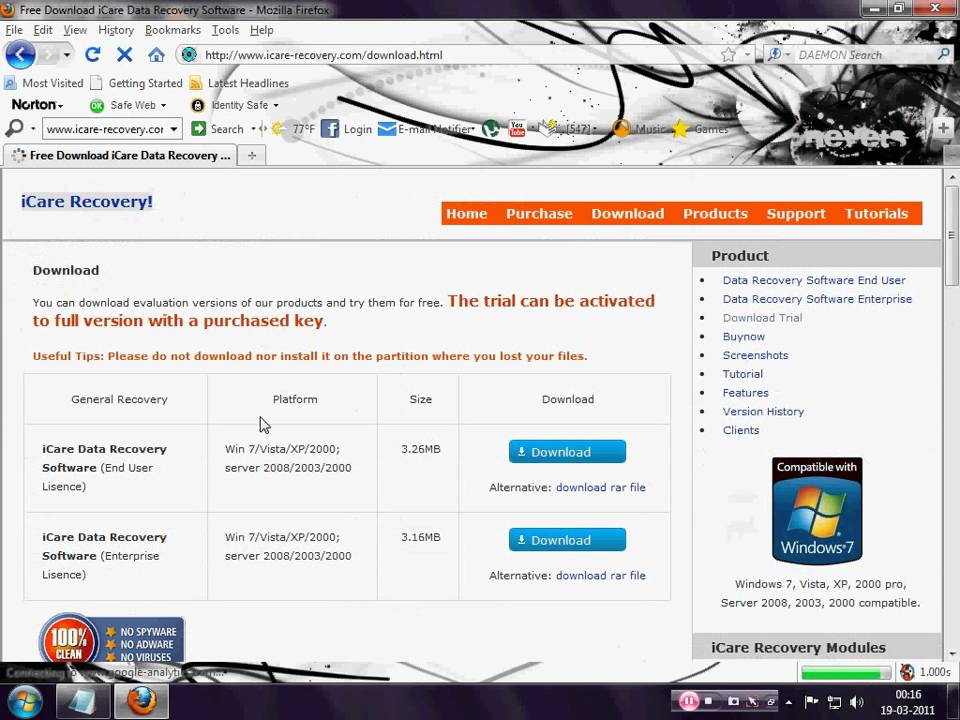The height and width of the screenshot is (720, 960).
Task: Select the Free Download iCare Data Recovery tab
Action: [x=121, y=156]
